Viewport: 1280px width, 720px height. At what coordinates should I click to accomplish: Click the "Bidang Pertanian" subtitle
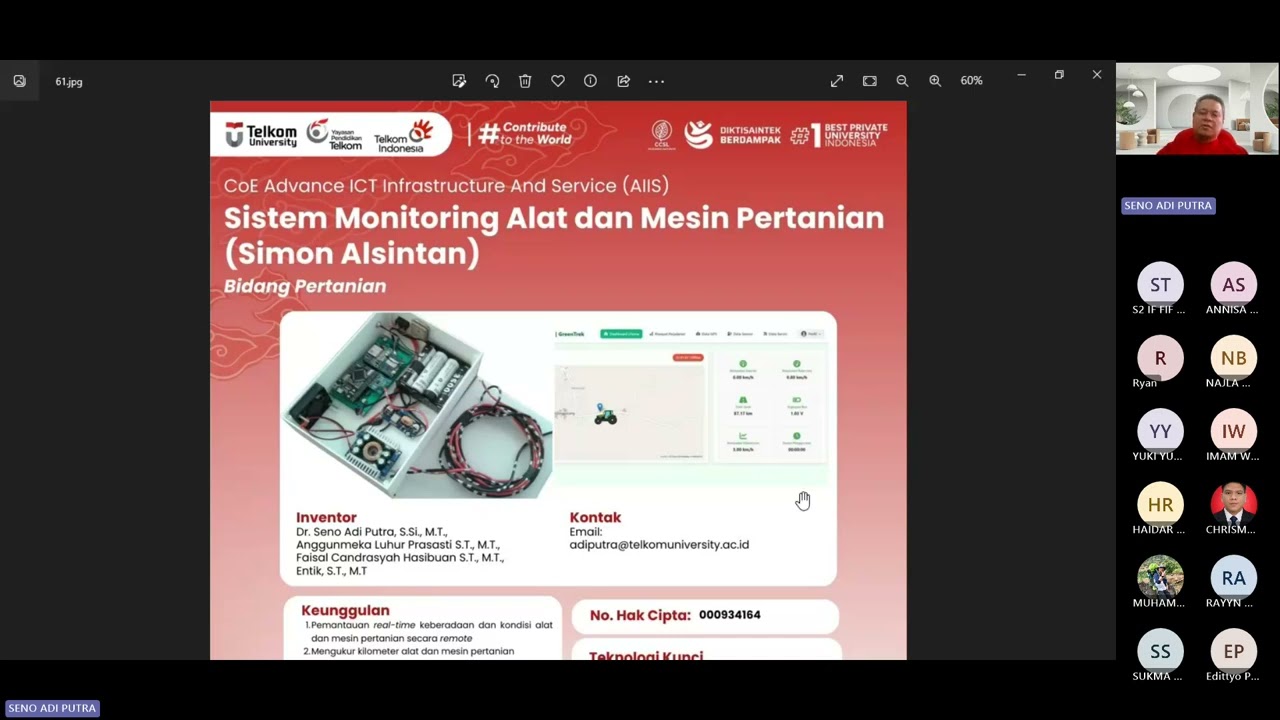pos(305,287)
